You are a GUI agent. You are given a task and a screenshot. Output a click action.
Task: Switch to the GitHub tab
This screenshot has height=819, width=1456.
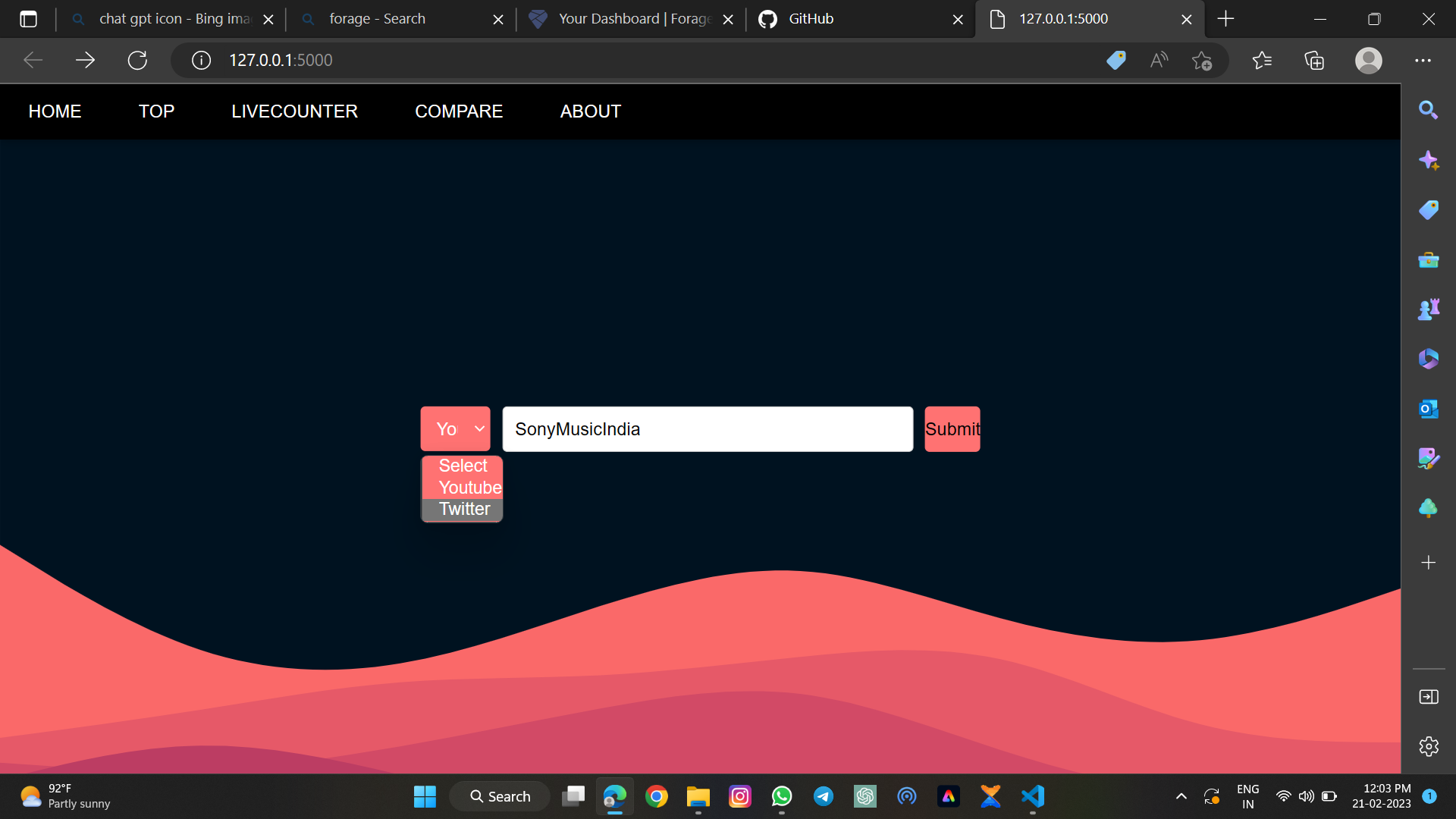[x=861, y=19]
